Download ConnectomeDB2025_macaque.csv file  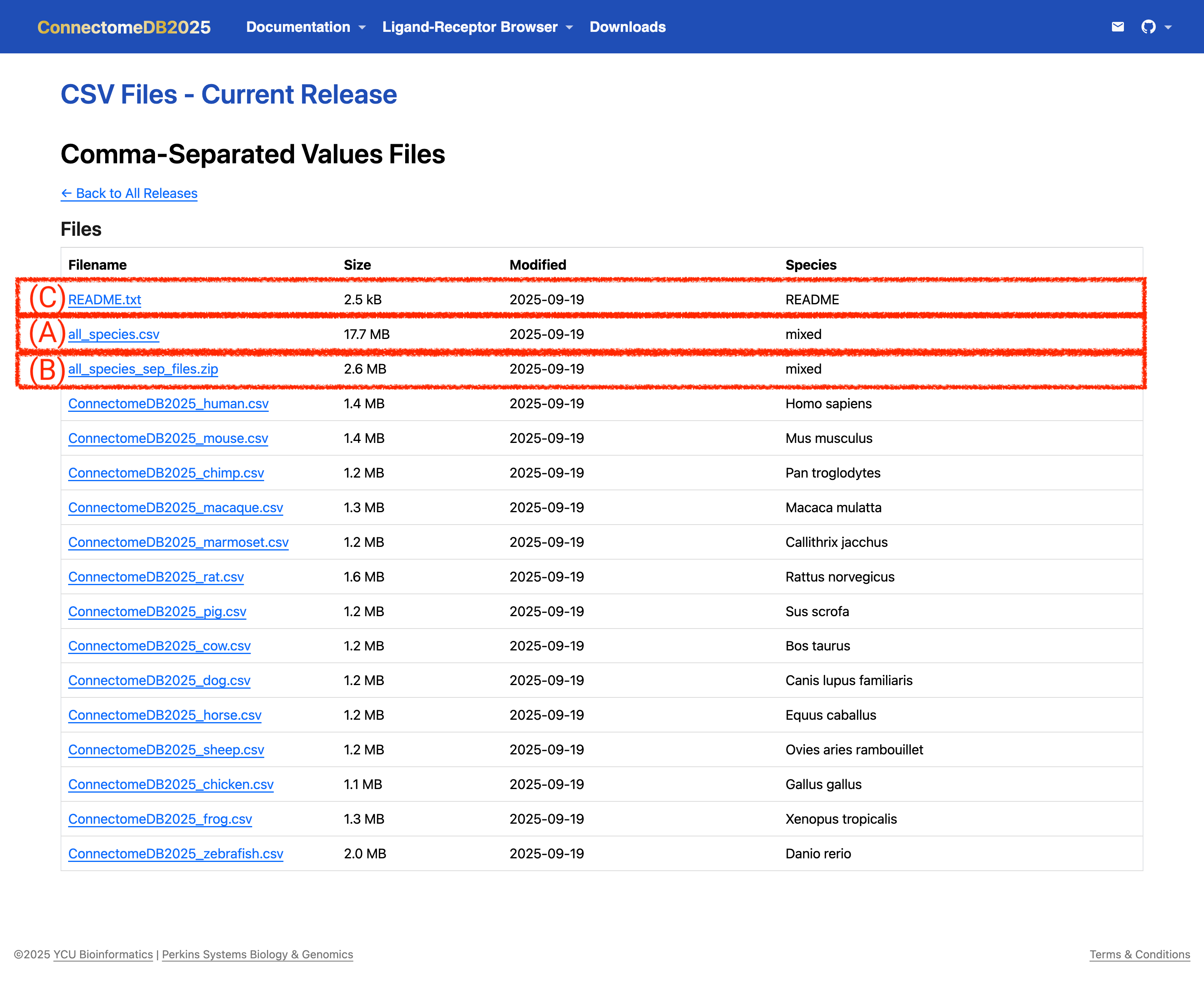click(176, 508)
